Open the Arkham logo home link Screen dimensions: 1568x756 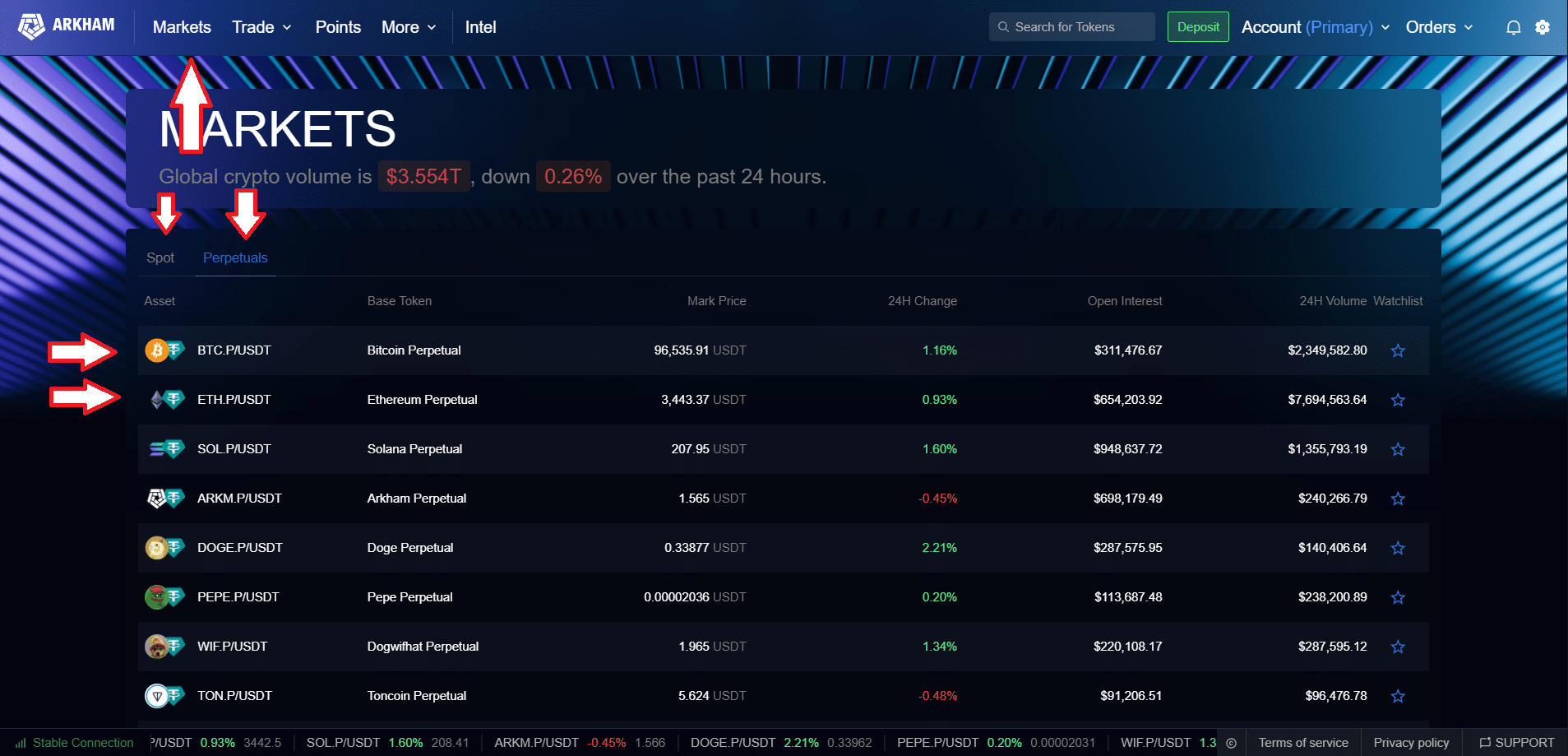click(67, 26)
